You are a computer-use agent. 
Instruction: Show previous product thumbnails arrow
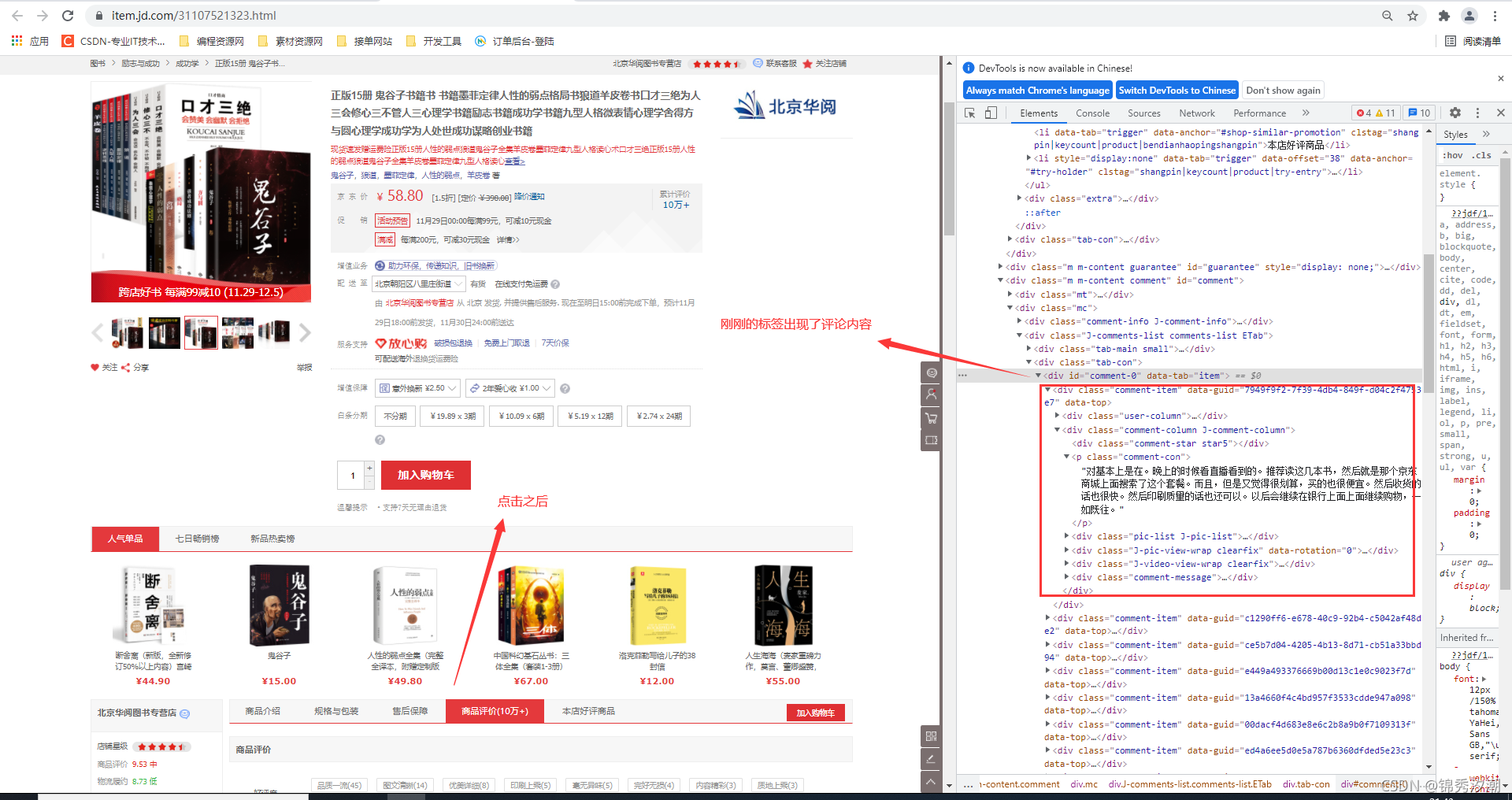coord(98,333)
